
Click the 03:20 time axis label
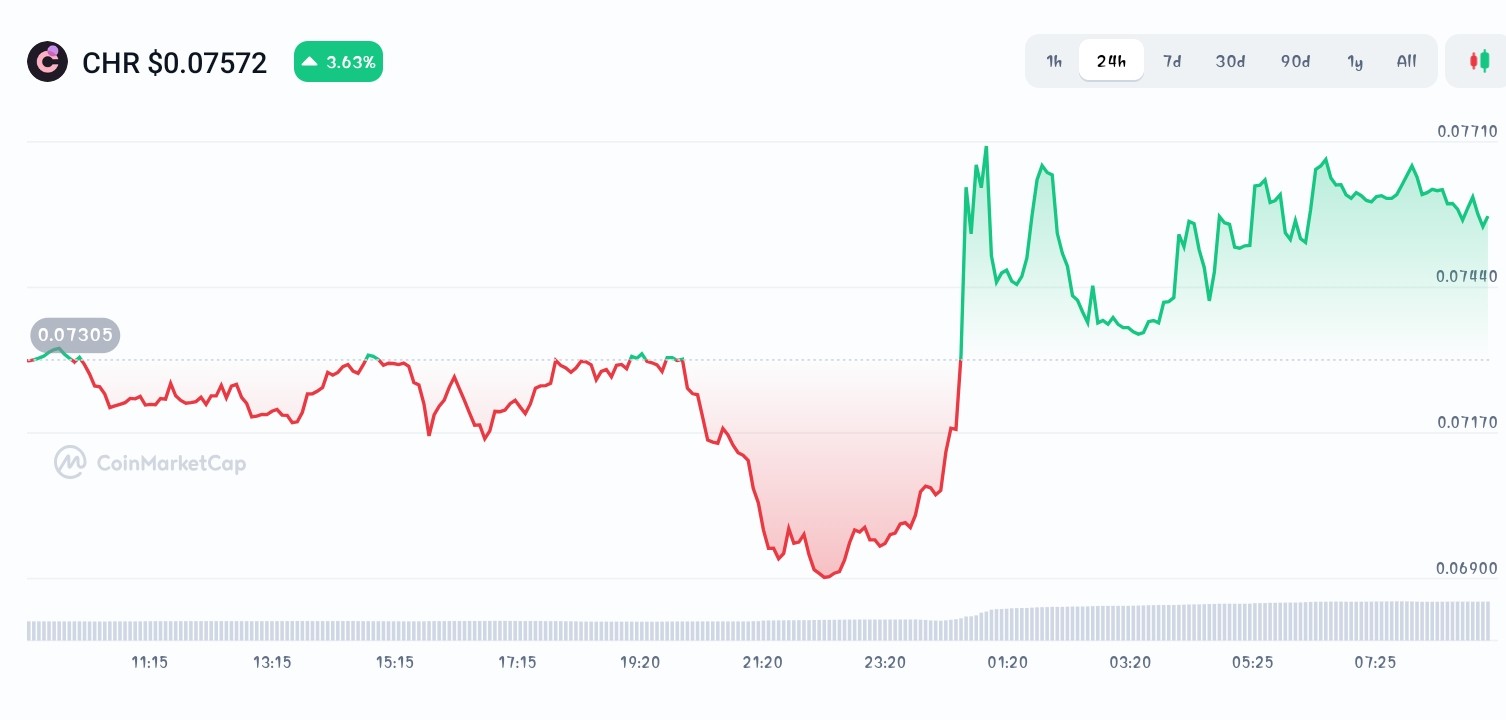tap(1130, 662)
